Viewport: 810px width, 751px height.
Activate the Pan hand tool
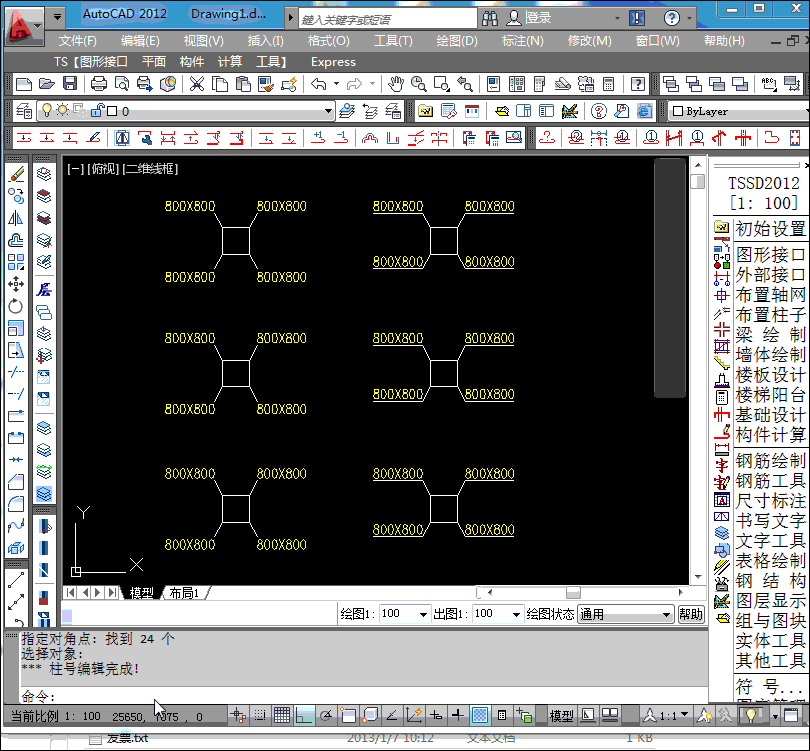[x=396, y=83]
